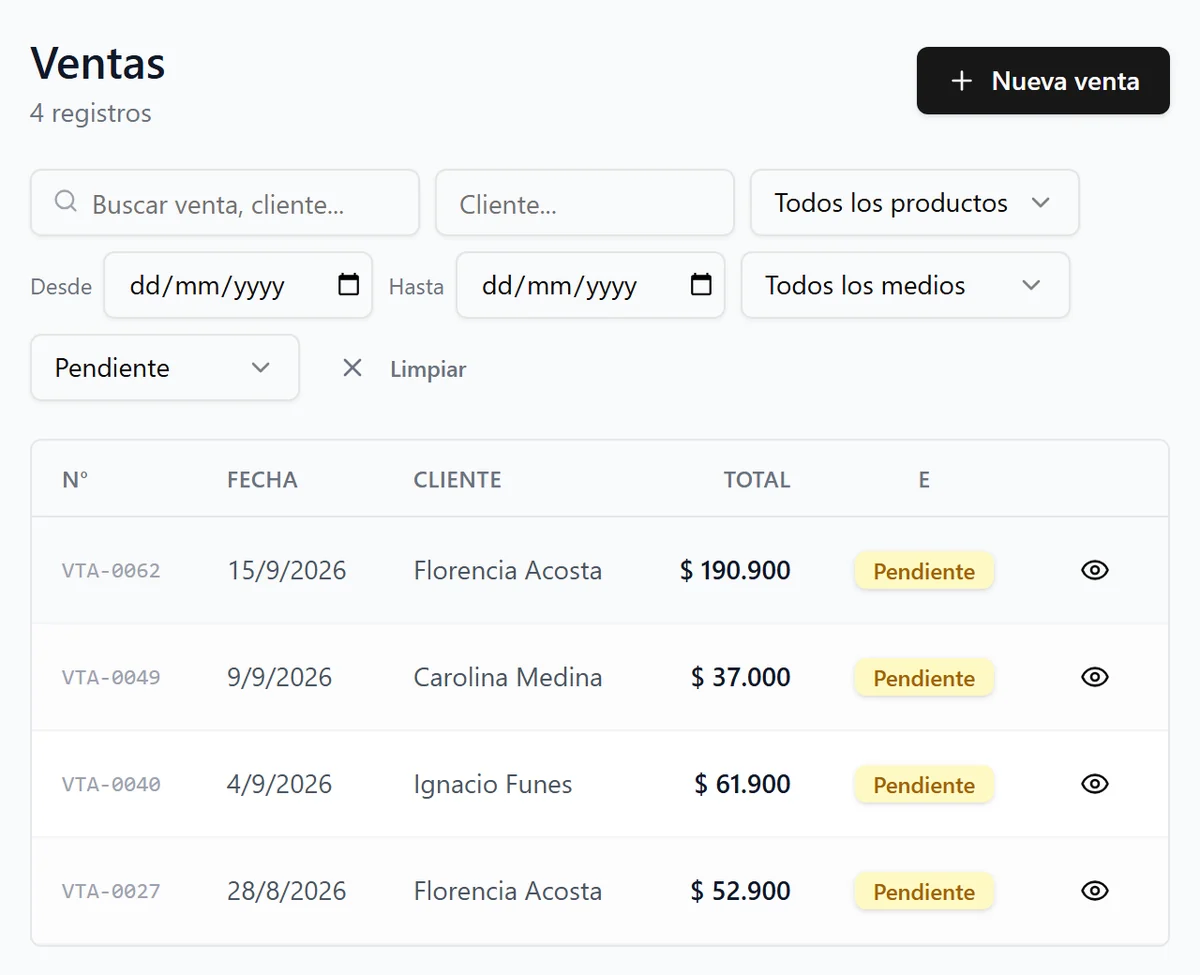Image resolution: width=1200 pixels, height=975 pixels.
Task: Create a new sale with Nueva venta
Action: [1043, 81]
